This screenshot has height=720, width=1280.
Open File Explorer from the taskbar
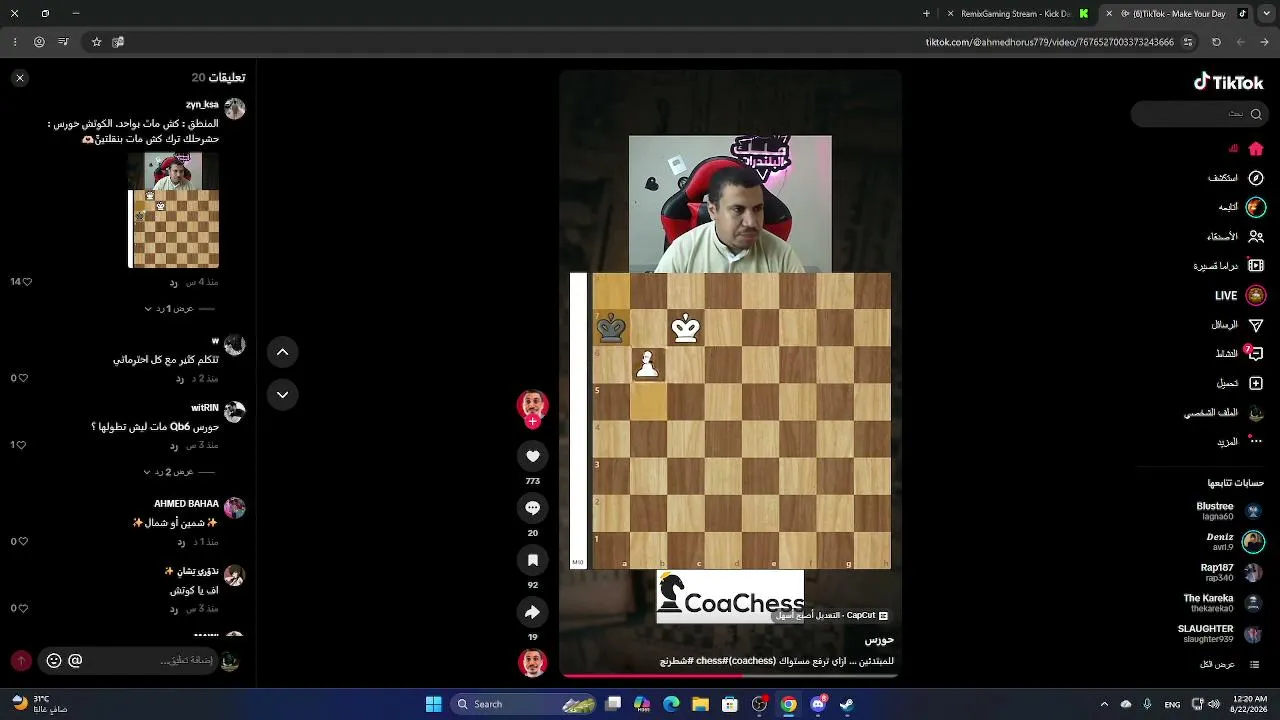tap(701, 704)
